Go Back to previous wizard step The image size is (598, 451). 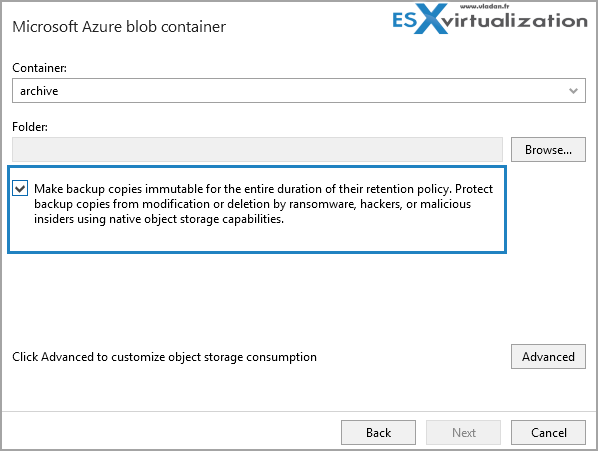click(x=378, y=432)
